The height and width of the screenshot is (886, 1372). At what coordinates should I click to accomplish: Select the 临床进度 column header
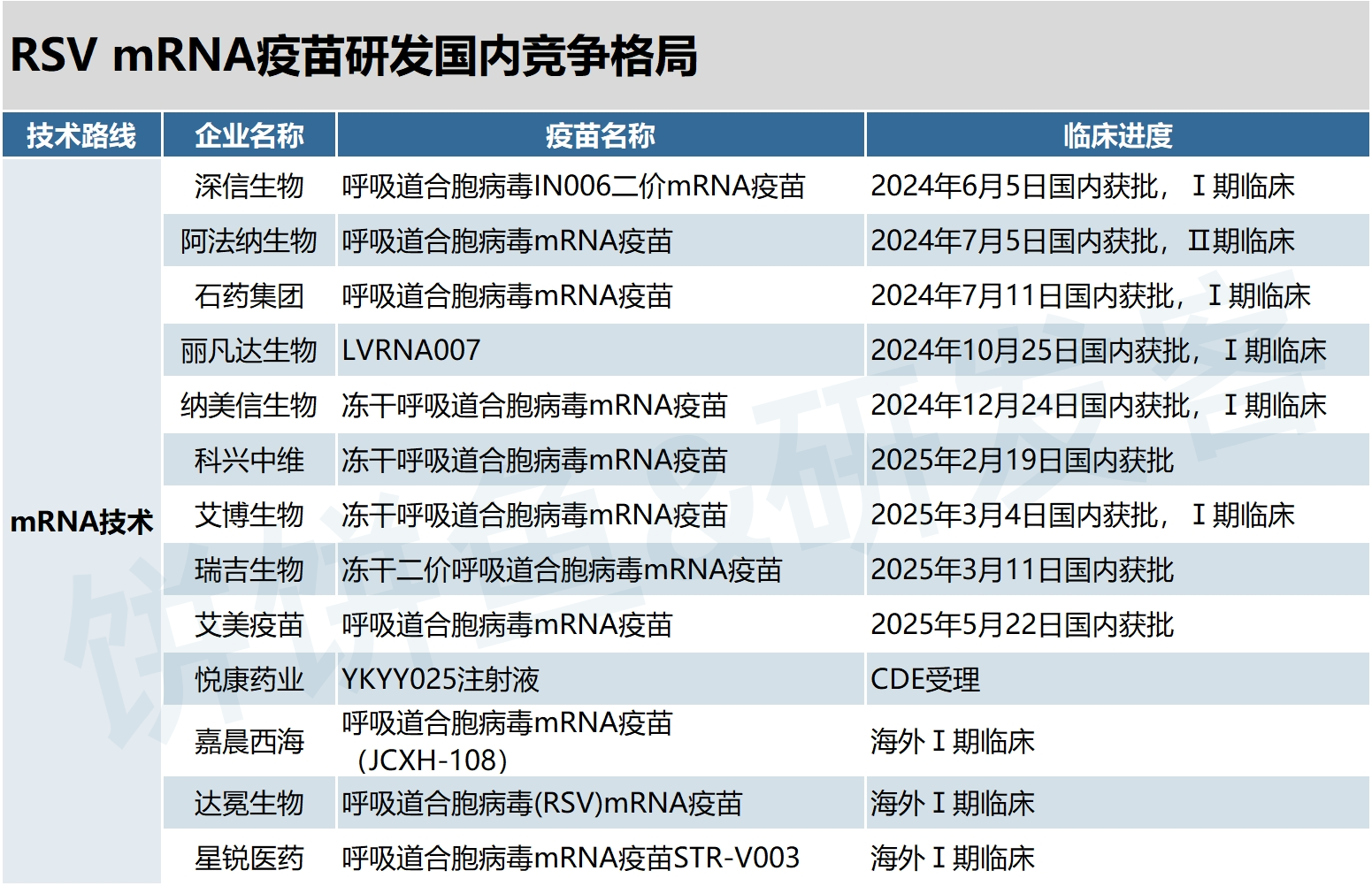coord(1117,135)
